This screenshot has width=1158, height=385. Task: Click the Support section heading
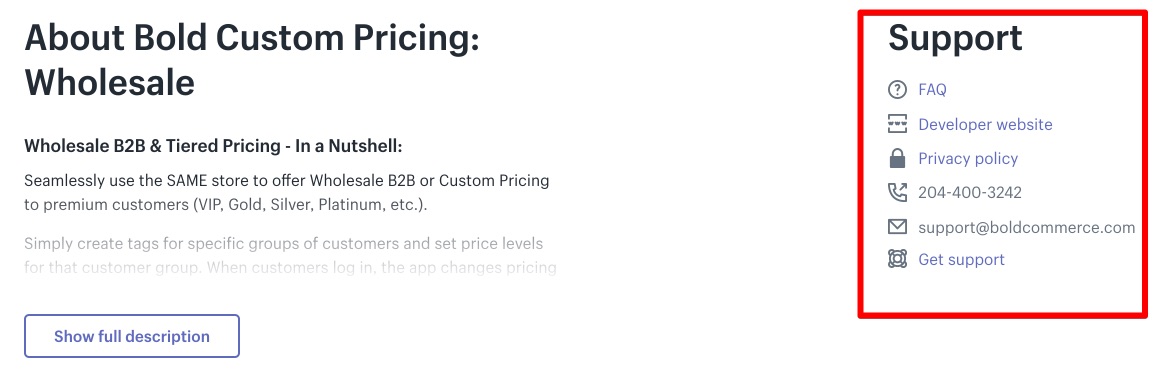[x=955, y=38]
